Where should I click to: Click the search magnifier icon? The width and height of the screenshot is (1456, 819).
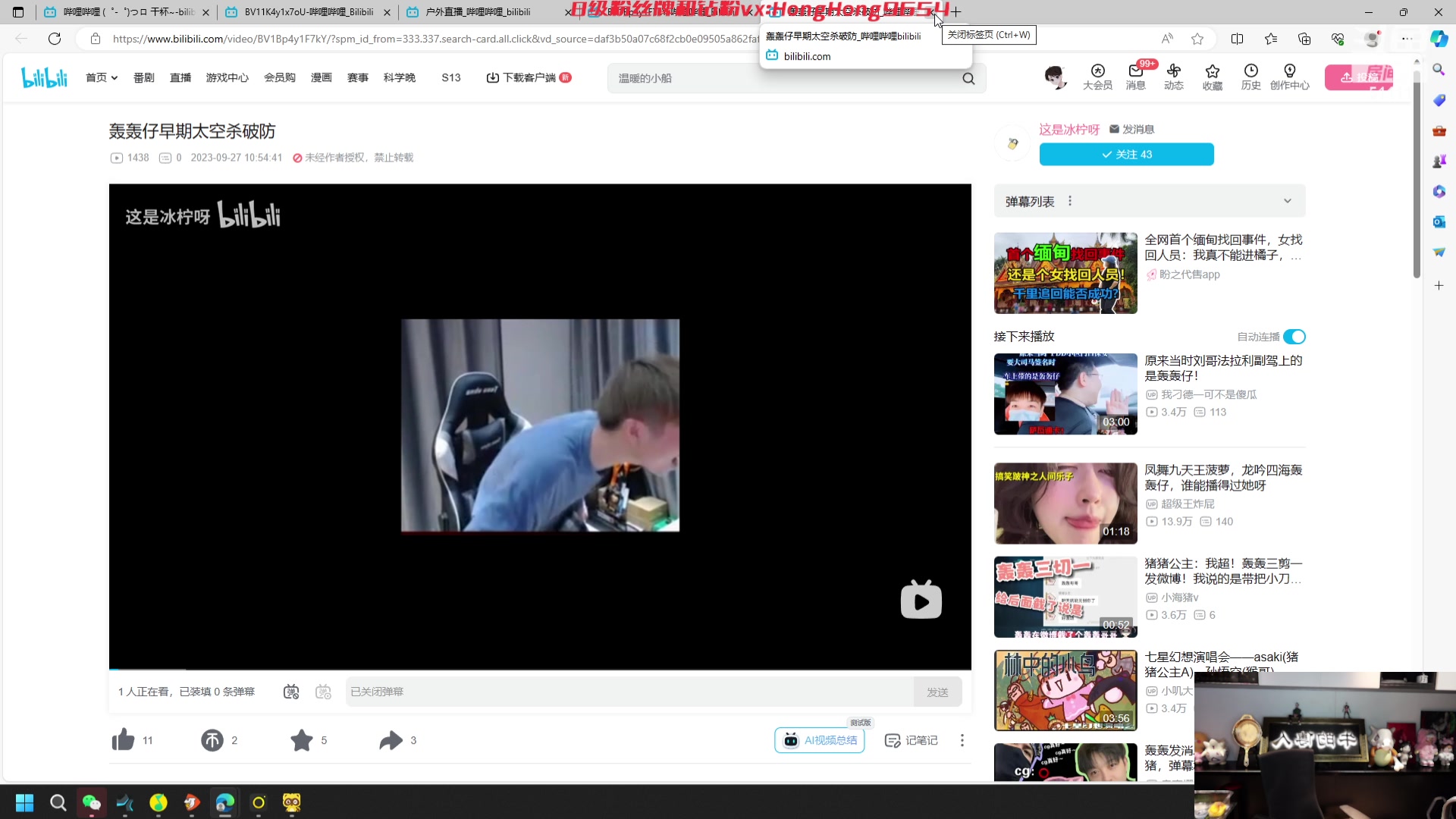pyautogui.click(x=968, y=79)
